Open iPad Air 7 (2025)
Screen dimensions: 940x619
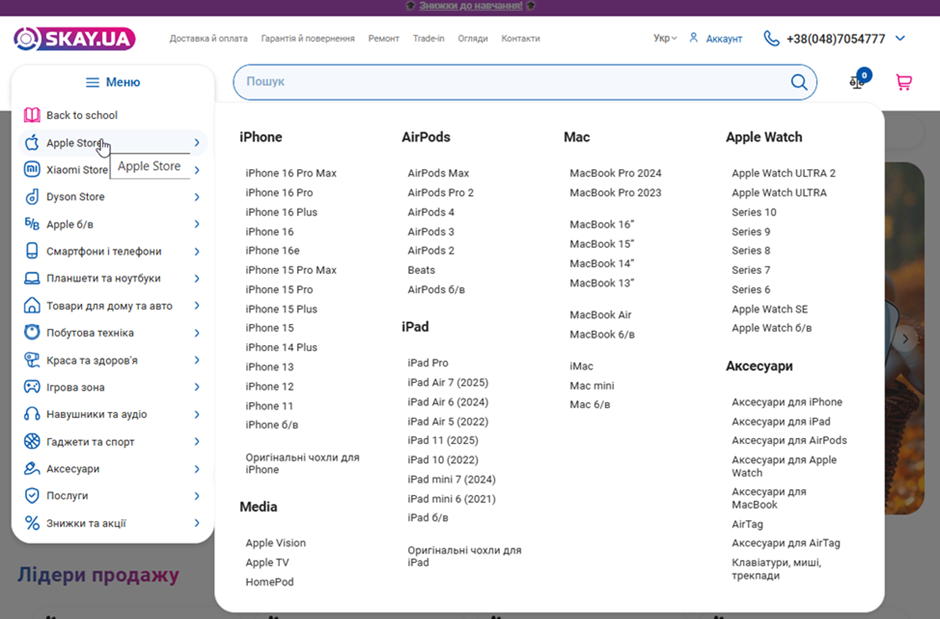pyautogui.click(x=448, y=382)
